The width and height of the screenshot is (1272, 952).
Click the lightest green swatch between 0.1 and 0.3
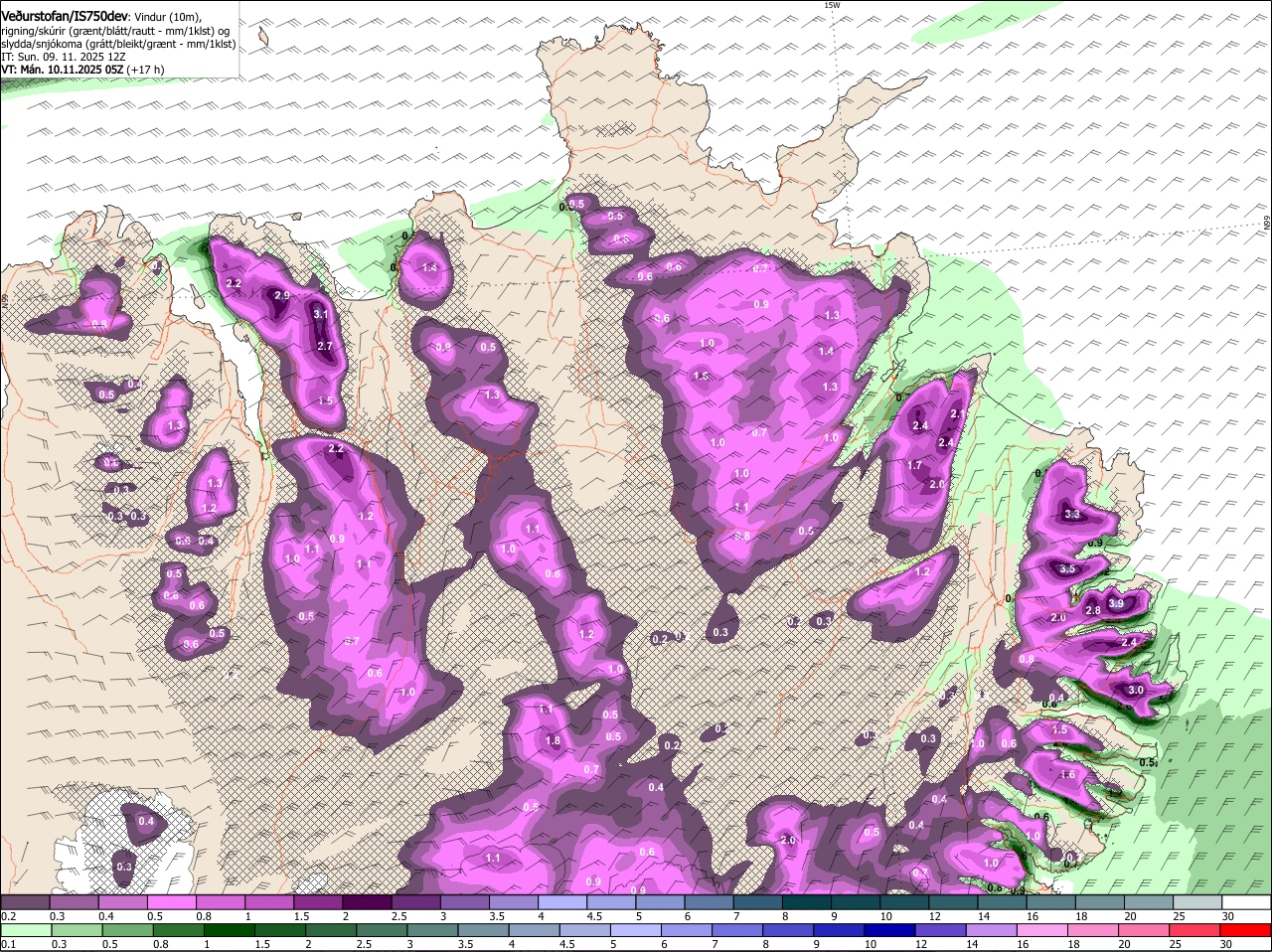[25, 930]
